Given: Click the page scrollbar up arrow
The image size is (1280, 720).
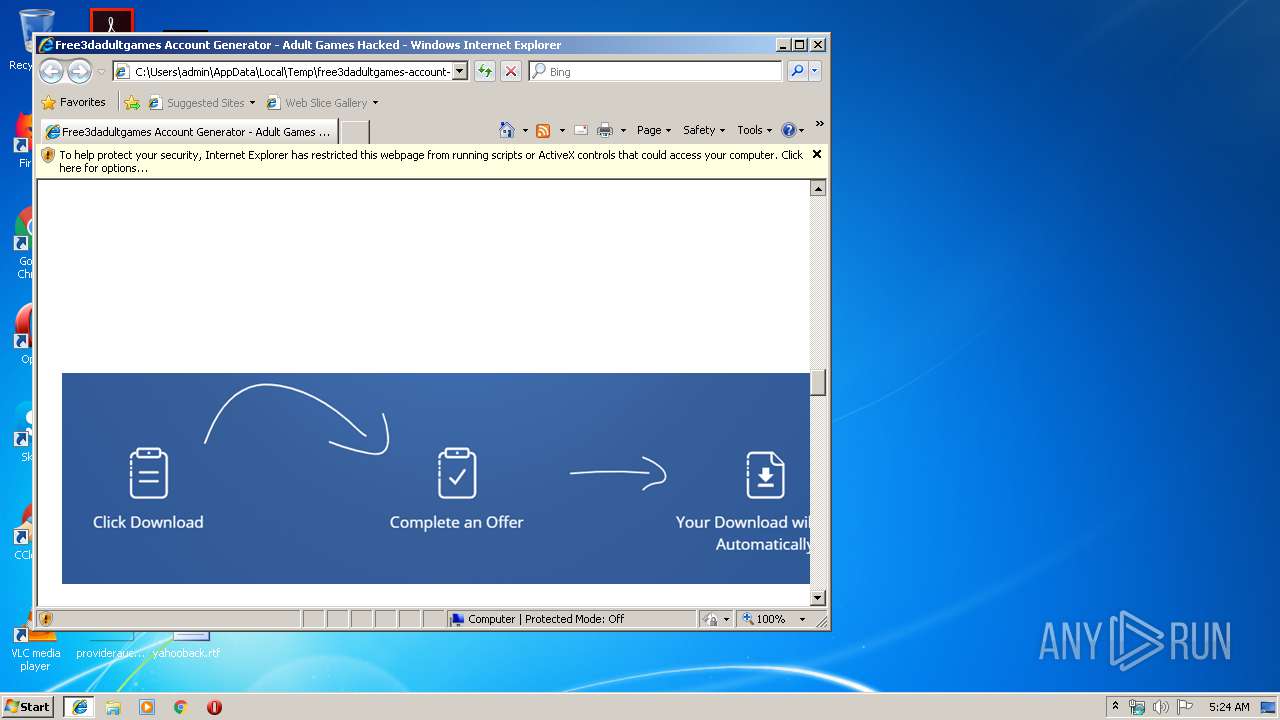Looking at the screenshot, I should tap(818, 188).
